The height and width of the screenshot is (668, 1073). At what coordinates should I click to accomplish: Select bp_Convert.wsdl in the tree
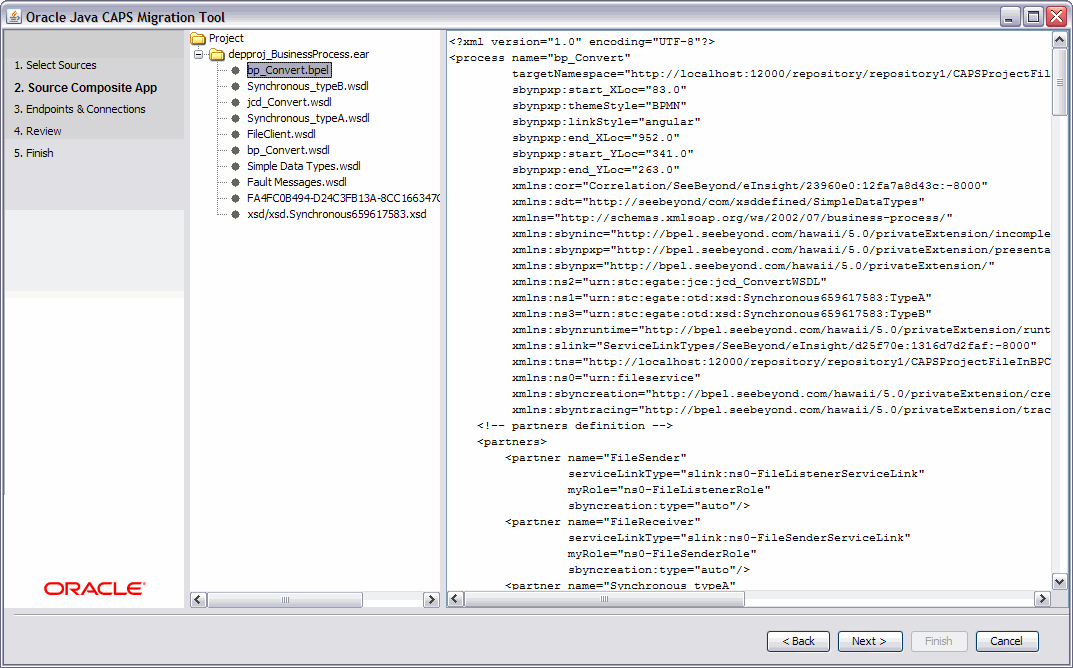tap(288, 150)
